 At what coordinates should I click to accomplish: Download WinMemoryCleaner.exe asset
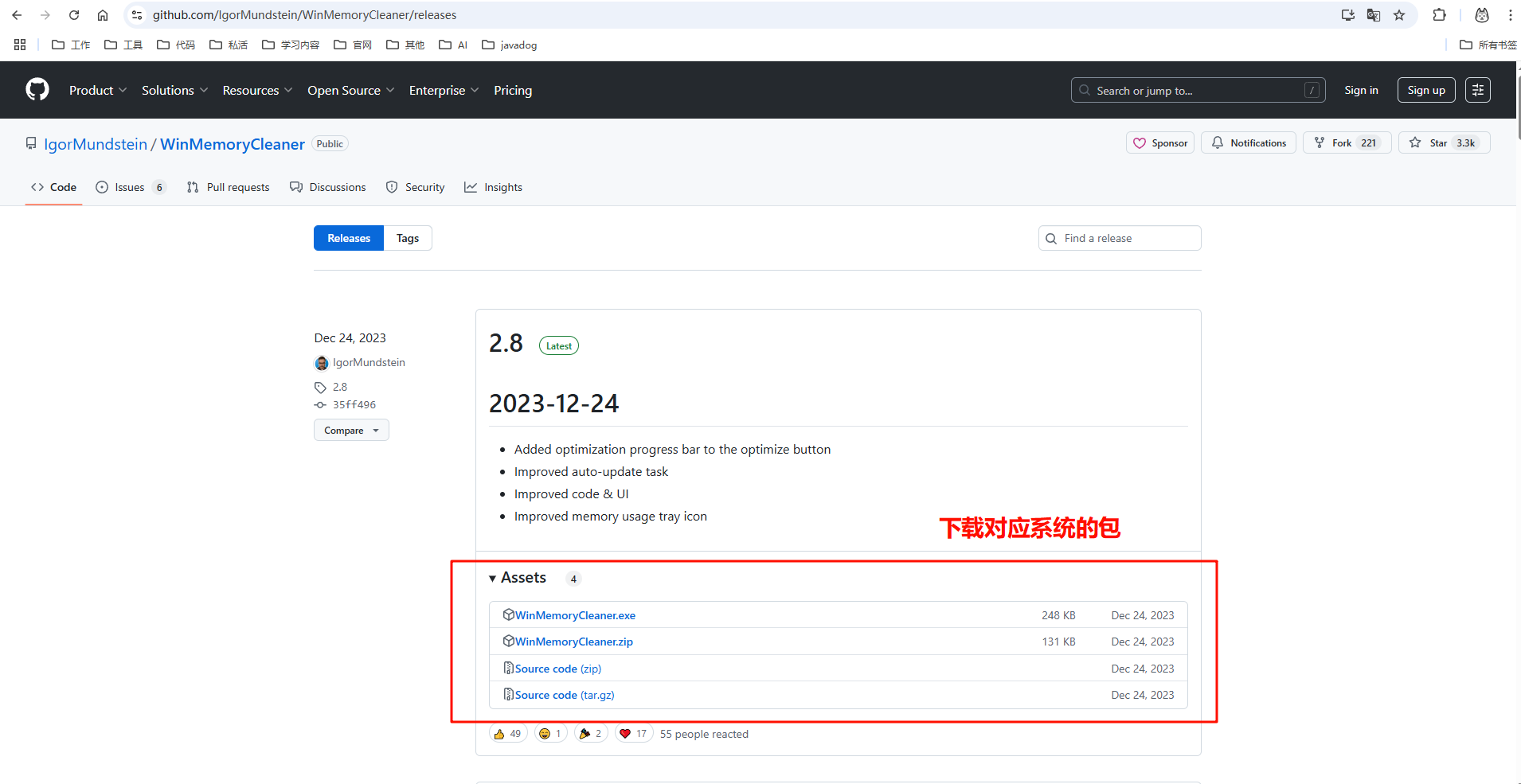click(x=575, y=615)
